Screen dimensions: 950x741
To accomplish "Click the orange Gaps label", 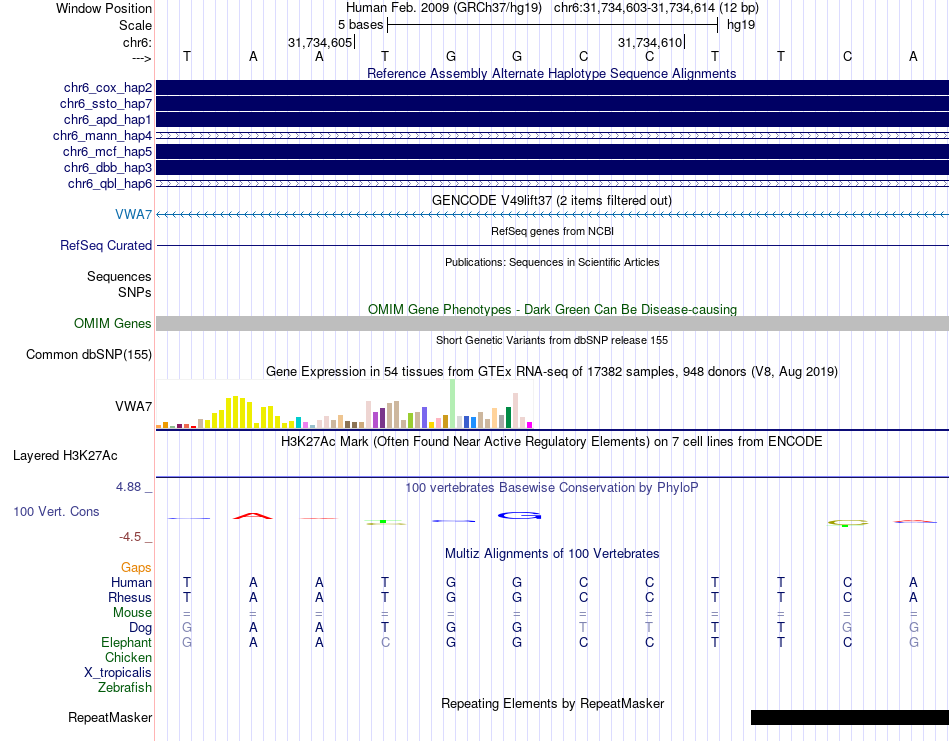I will tap(136, 568).
